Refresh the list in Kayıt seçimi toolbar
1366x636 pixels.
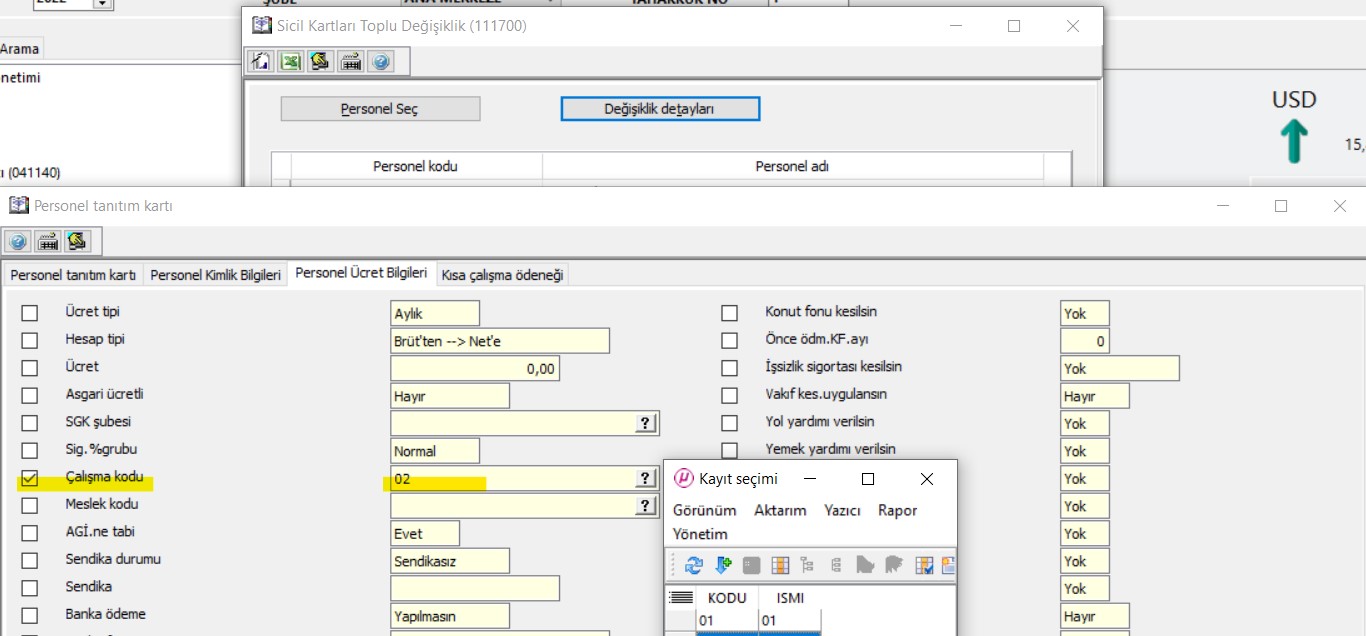click(694, 566)
